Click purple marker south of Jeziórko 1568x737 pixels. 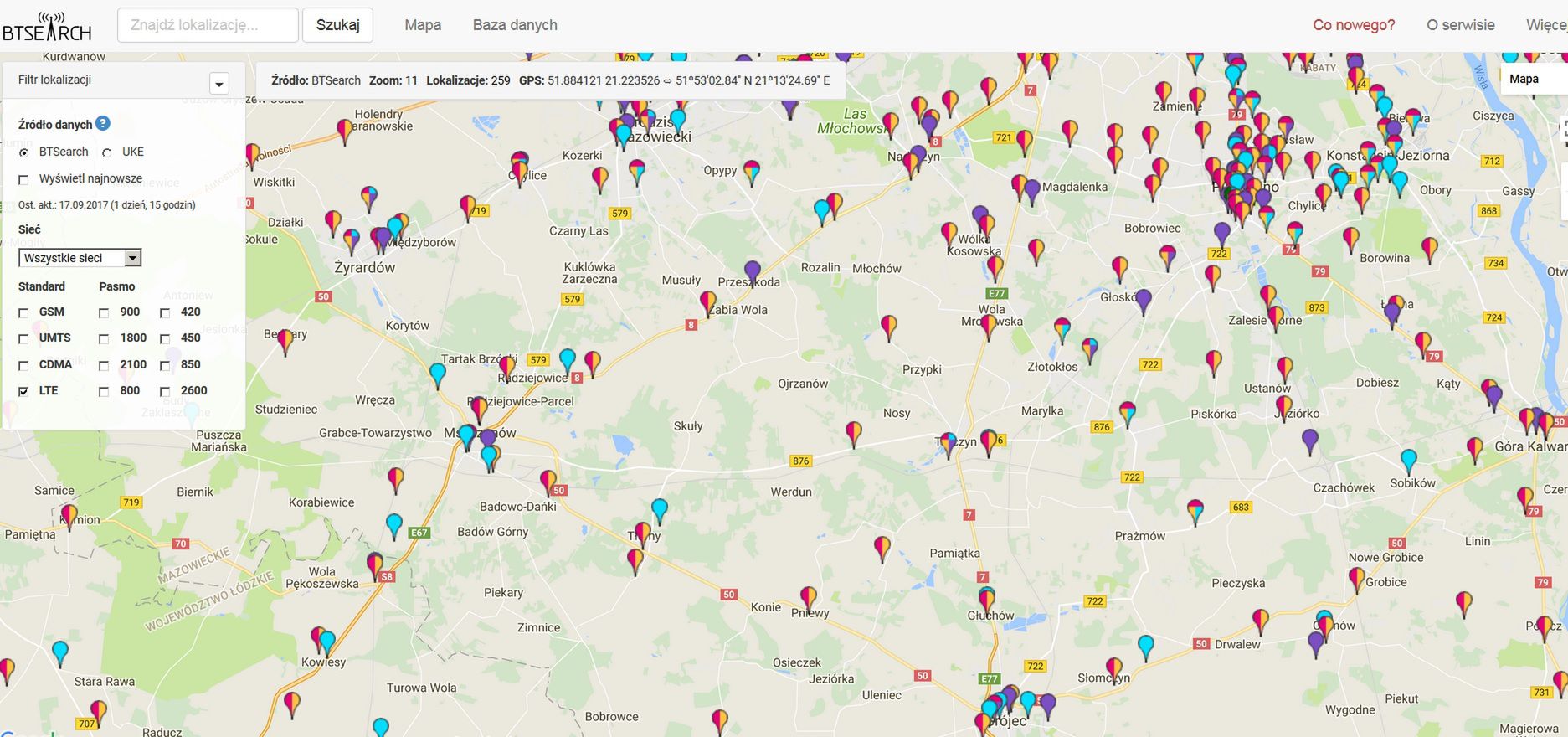pos(1310,441)
